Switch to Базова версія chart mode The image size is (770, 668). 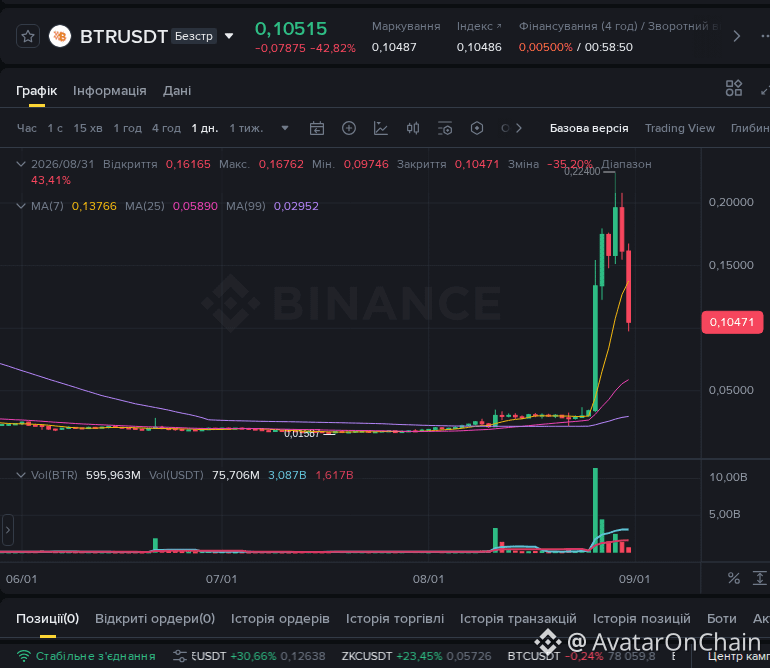[x=589, y=128]
